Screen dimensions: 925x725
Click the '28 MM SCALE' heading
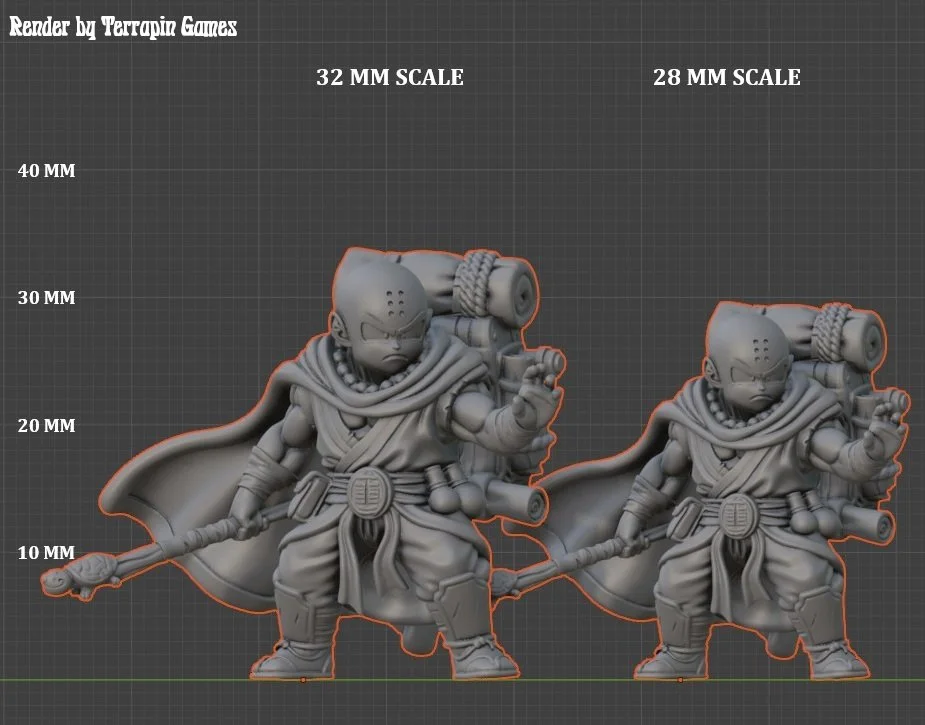727,77
